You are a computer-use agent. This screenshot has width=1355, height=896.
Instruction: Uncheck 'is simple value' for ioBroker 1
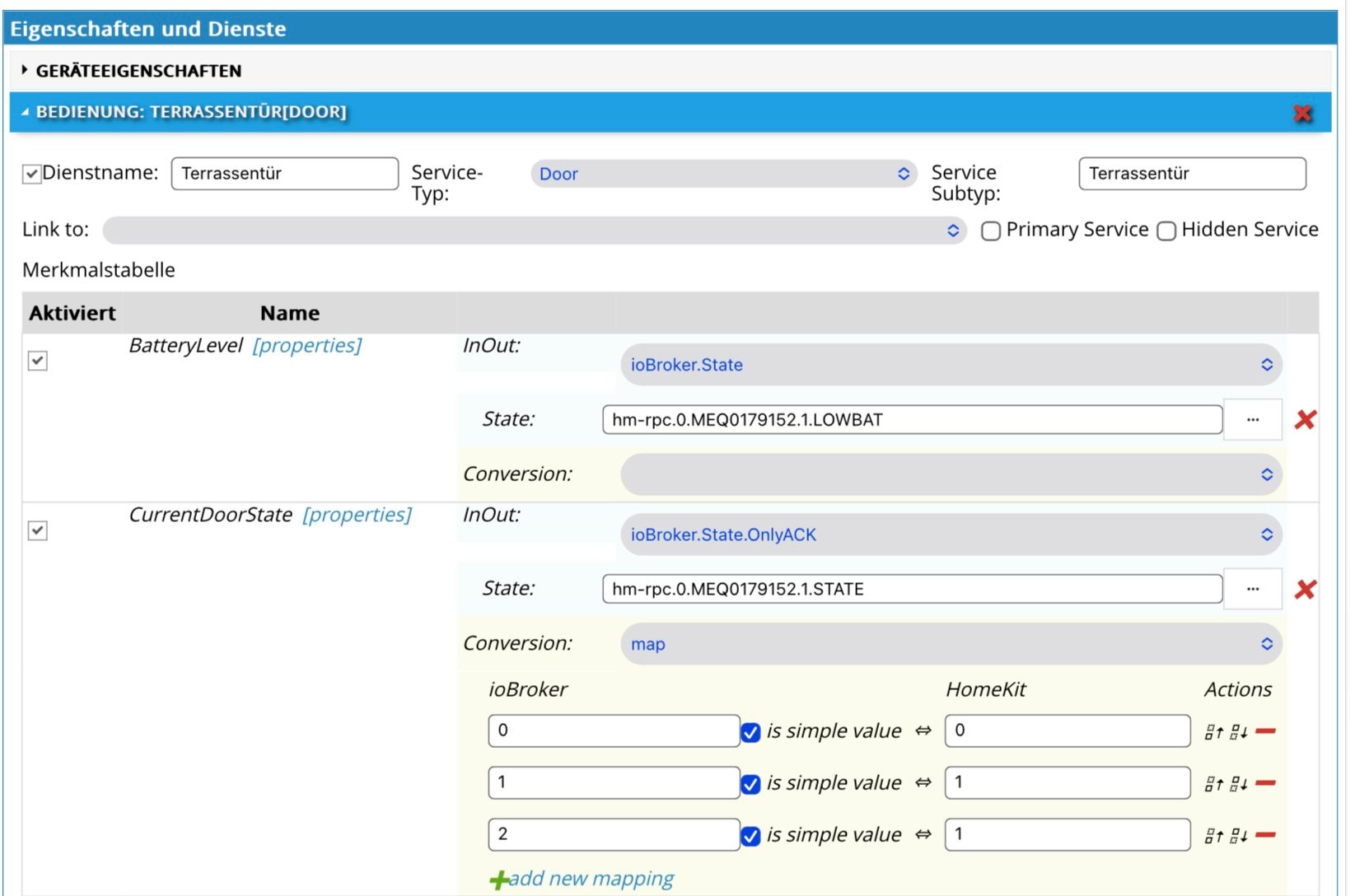click(x=750, y=785)
